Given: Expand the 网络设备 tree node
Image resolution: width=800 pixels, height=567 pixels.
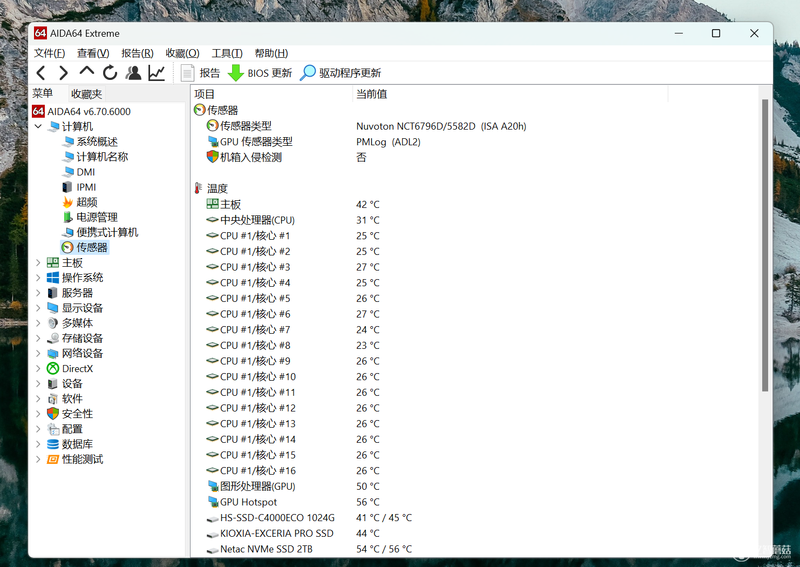Looking at the screenshot, I should point(38,353).
